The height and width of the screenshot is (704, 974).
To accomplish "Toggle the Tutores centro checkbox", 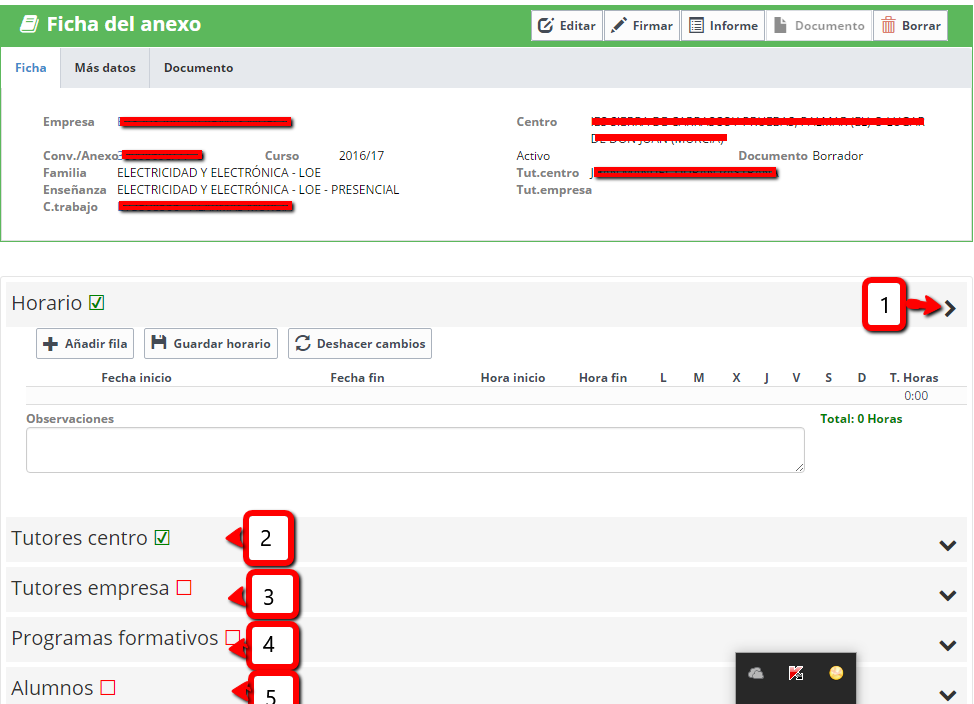I will 162,538.
